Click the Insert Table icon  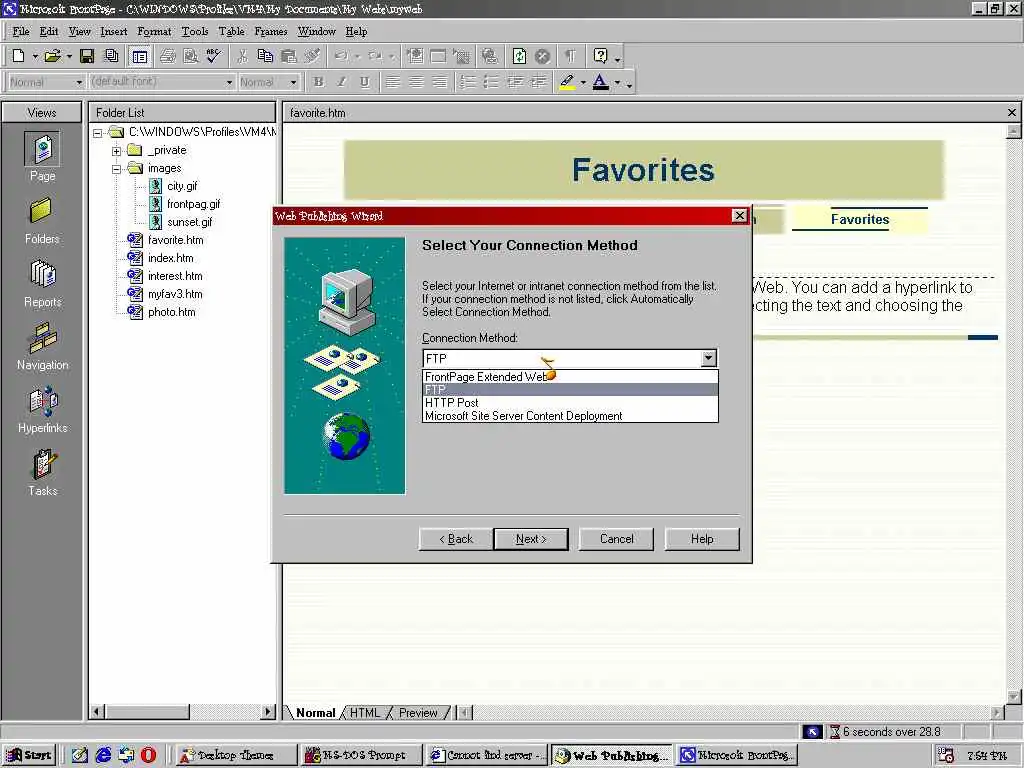coord(438,56)
